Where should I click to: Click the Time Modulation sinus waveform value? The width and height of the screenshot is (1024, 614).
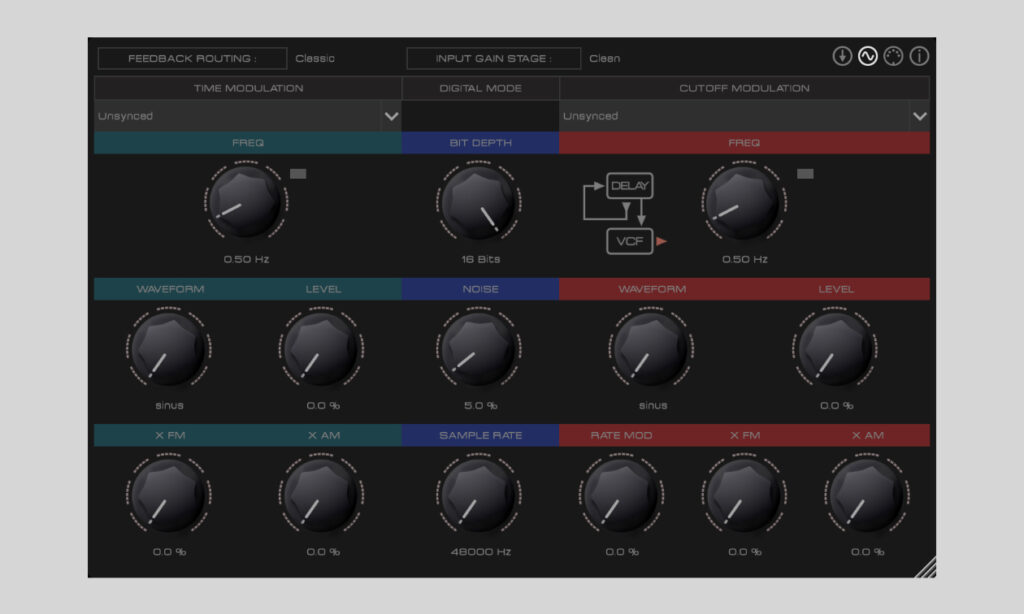tap(169, 406)
